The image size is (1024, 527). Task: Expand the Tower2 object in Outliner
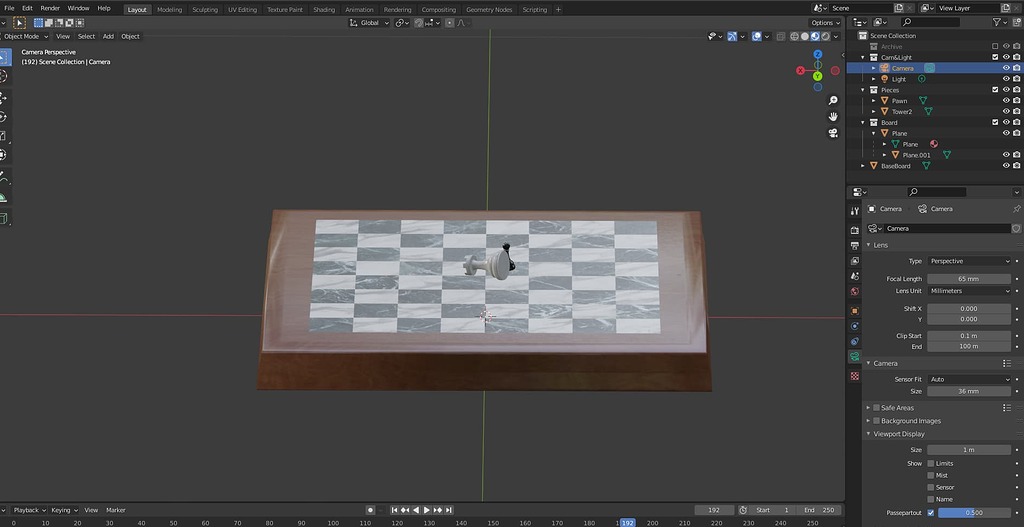[x=874, y=112]
